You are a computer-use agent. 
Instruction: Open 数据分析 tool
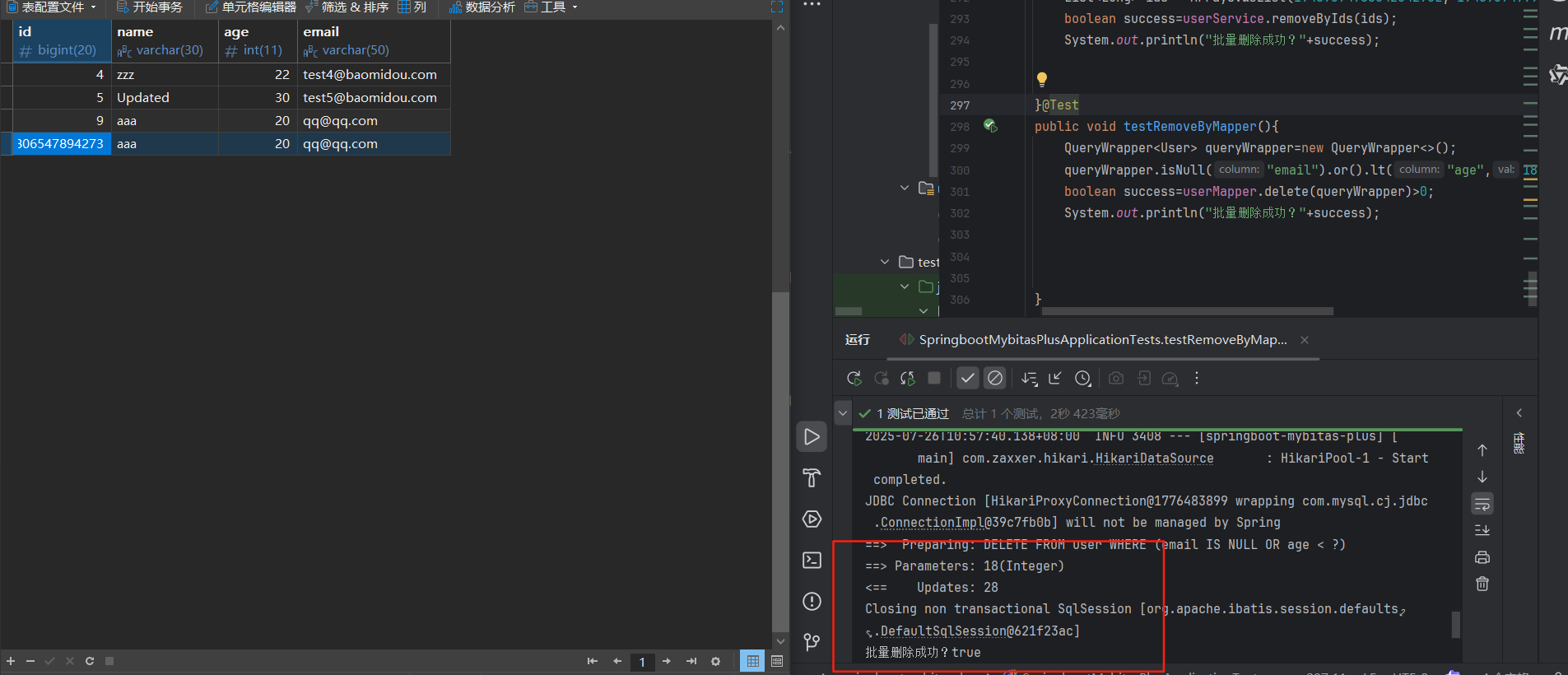(482, 7)
